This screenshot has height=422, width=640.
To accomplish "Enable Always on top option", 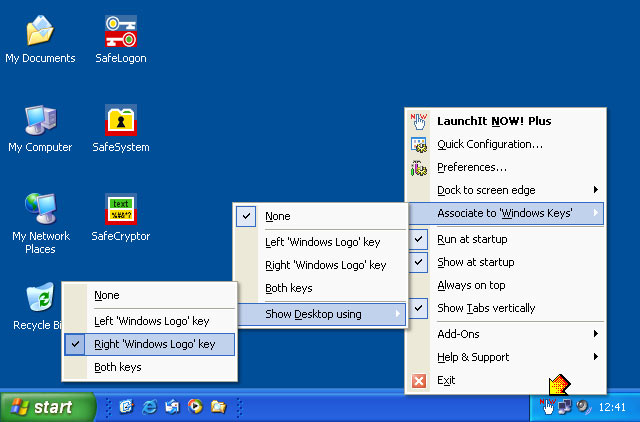I will tap(505, 285).
